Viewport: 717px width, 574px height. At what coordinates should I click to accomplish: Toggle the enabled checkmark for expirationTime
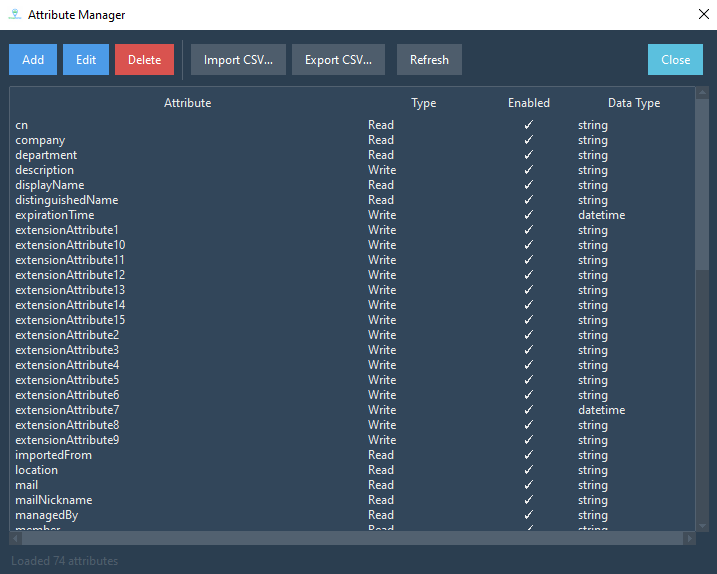(528, 215)
